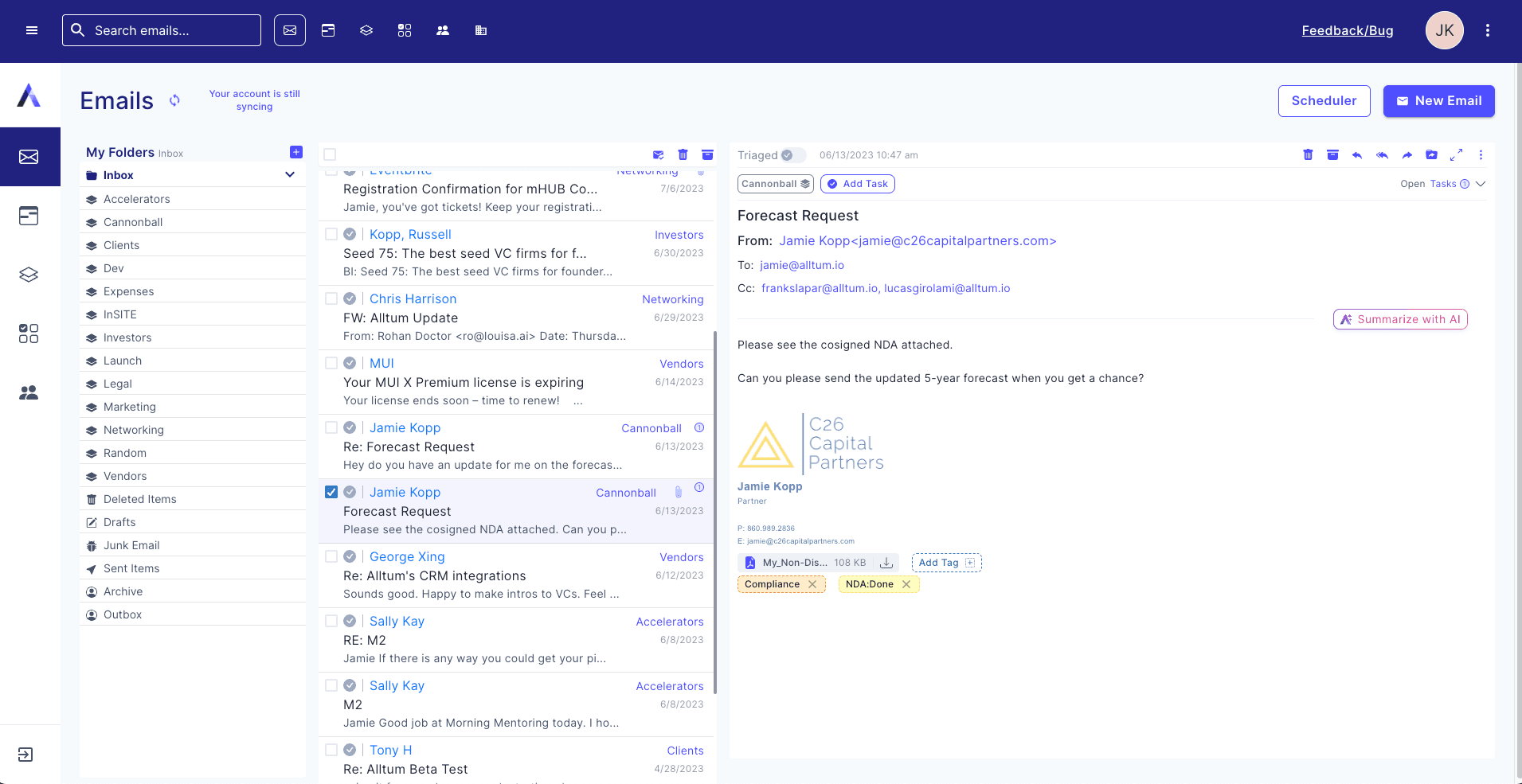Click the add folder plus icon

point(296,152)
